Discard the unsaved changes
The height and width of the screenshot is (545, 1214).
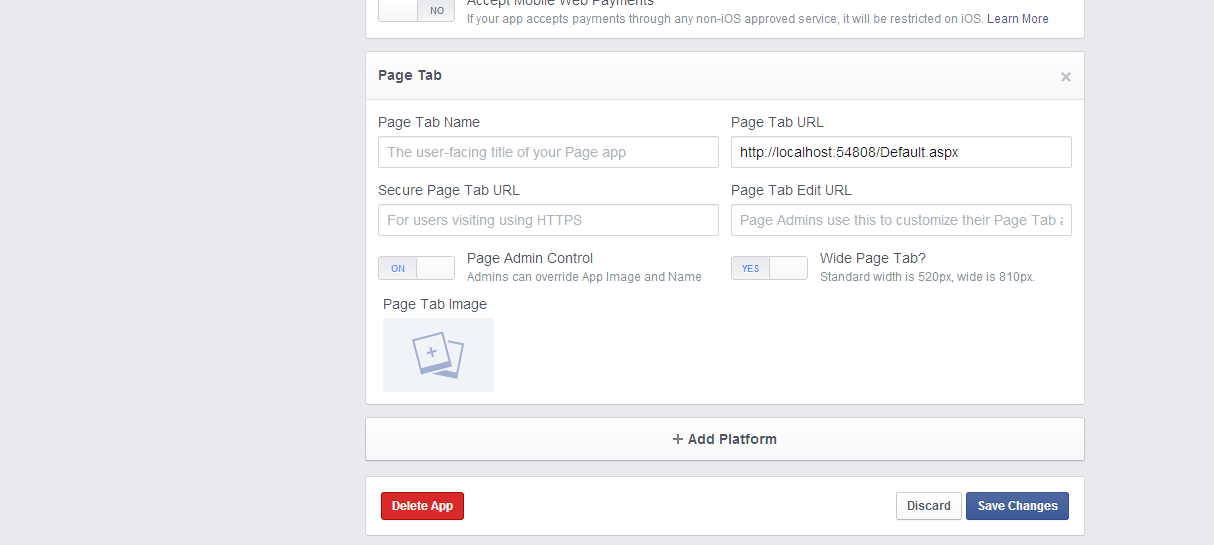click(x=929, y=506)
